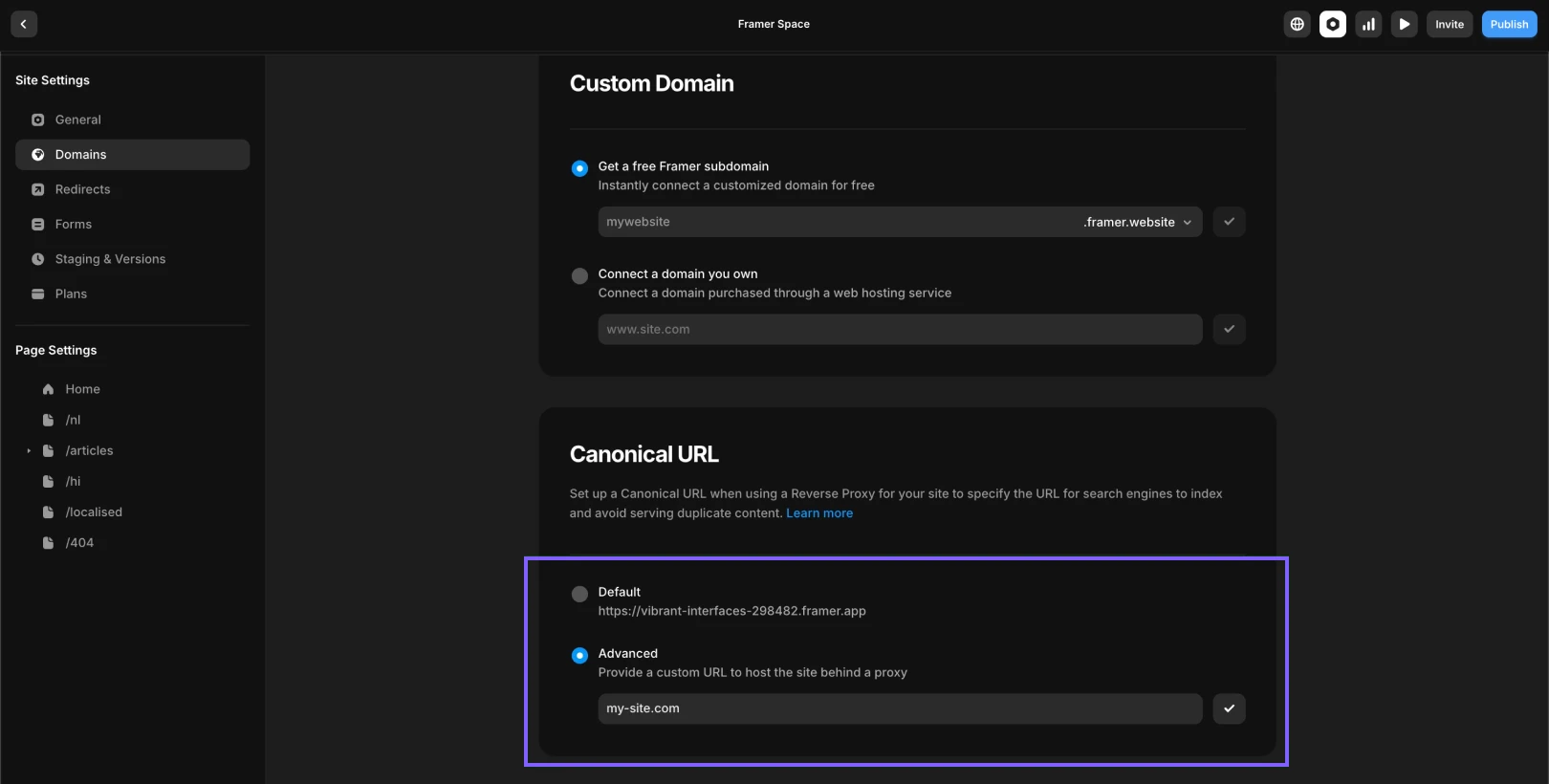Click the my-site.com canonical URL field
The width and height of the screenshot is (1549, 784).
click(x=901, y=708)
